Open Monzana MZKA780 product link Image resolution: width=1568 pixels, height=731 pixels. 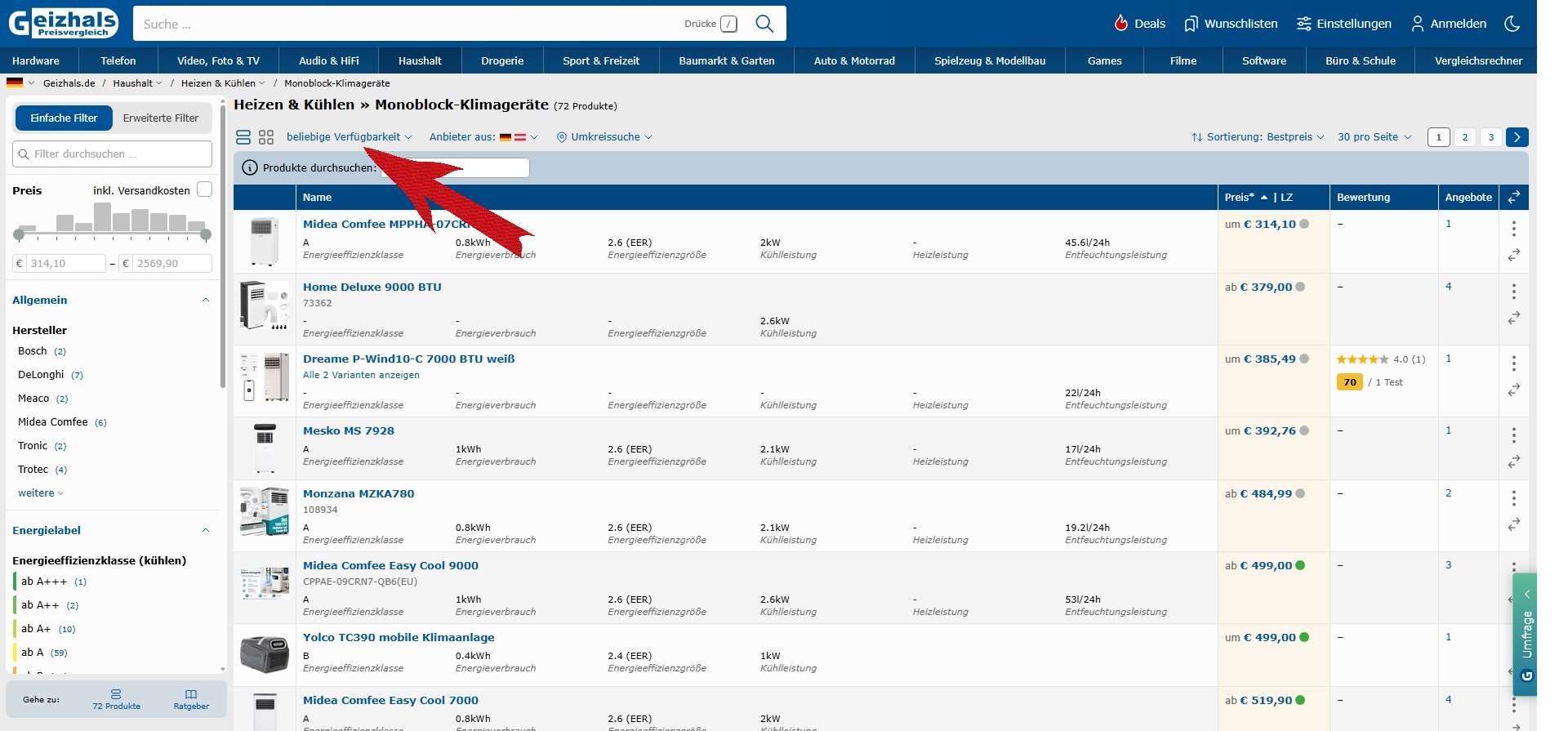pyautogui.click(x=359, y=494)
